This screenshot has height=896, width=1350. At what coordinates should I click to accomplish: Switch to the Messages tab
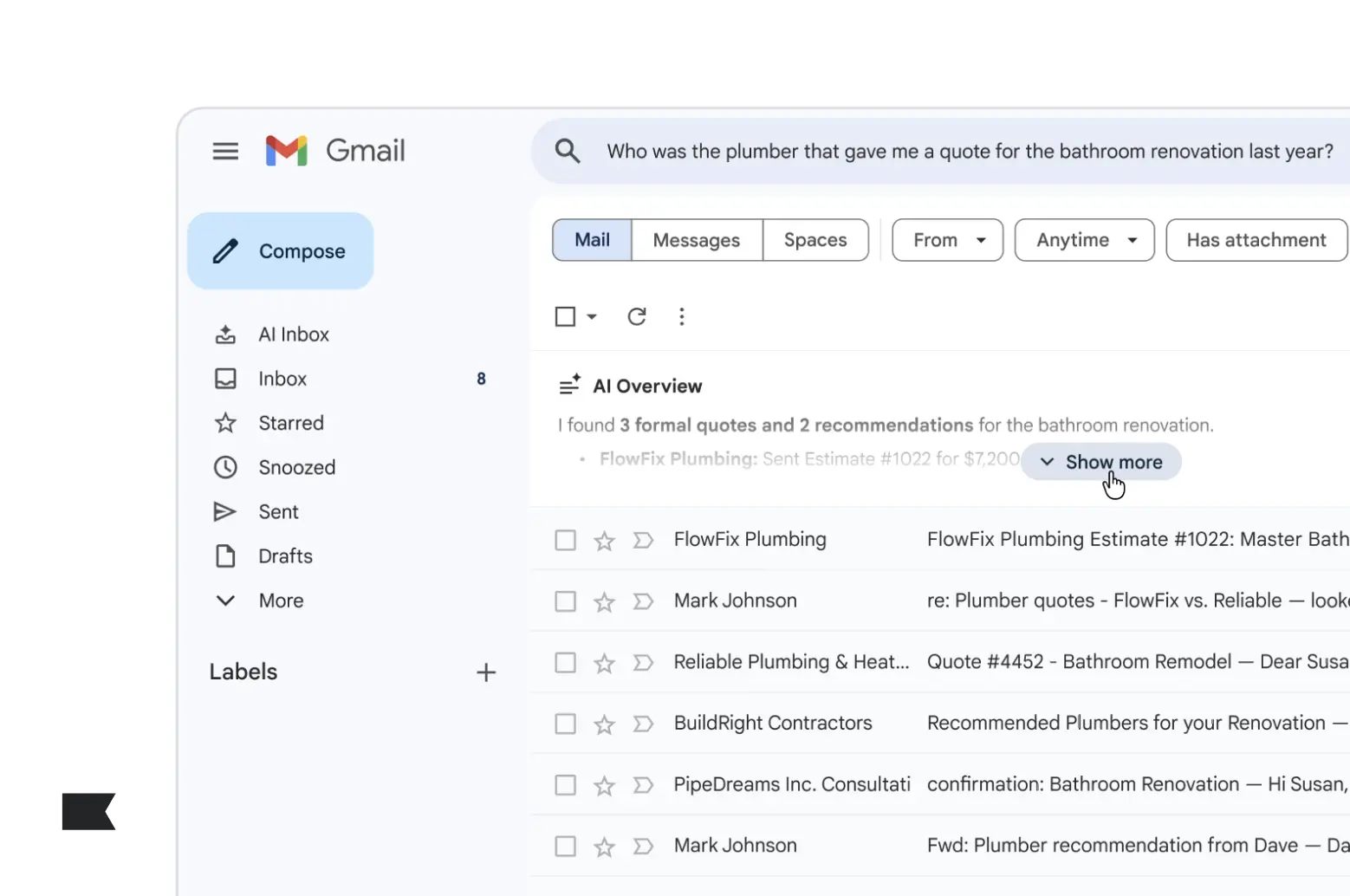(x=697, y=240)
